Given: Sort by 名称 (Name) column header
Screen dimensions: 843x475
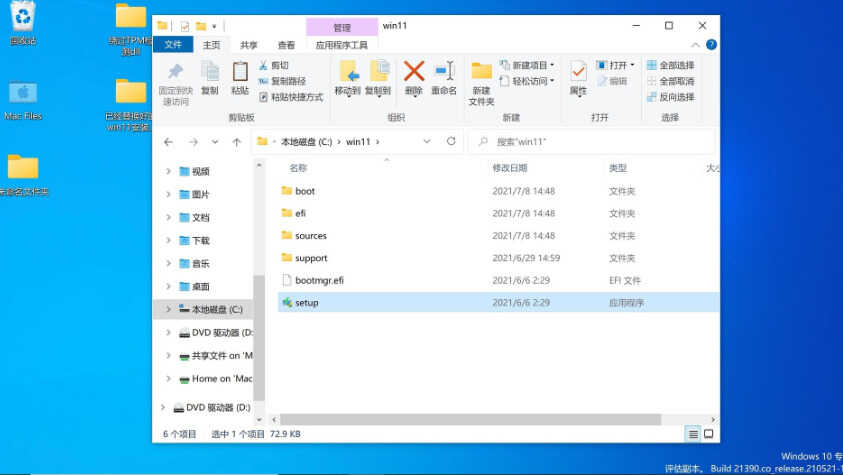Looking at the screenshot, I should tap(298, 168).
